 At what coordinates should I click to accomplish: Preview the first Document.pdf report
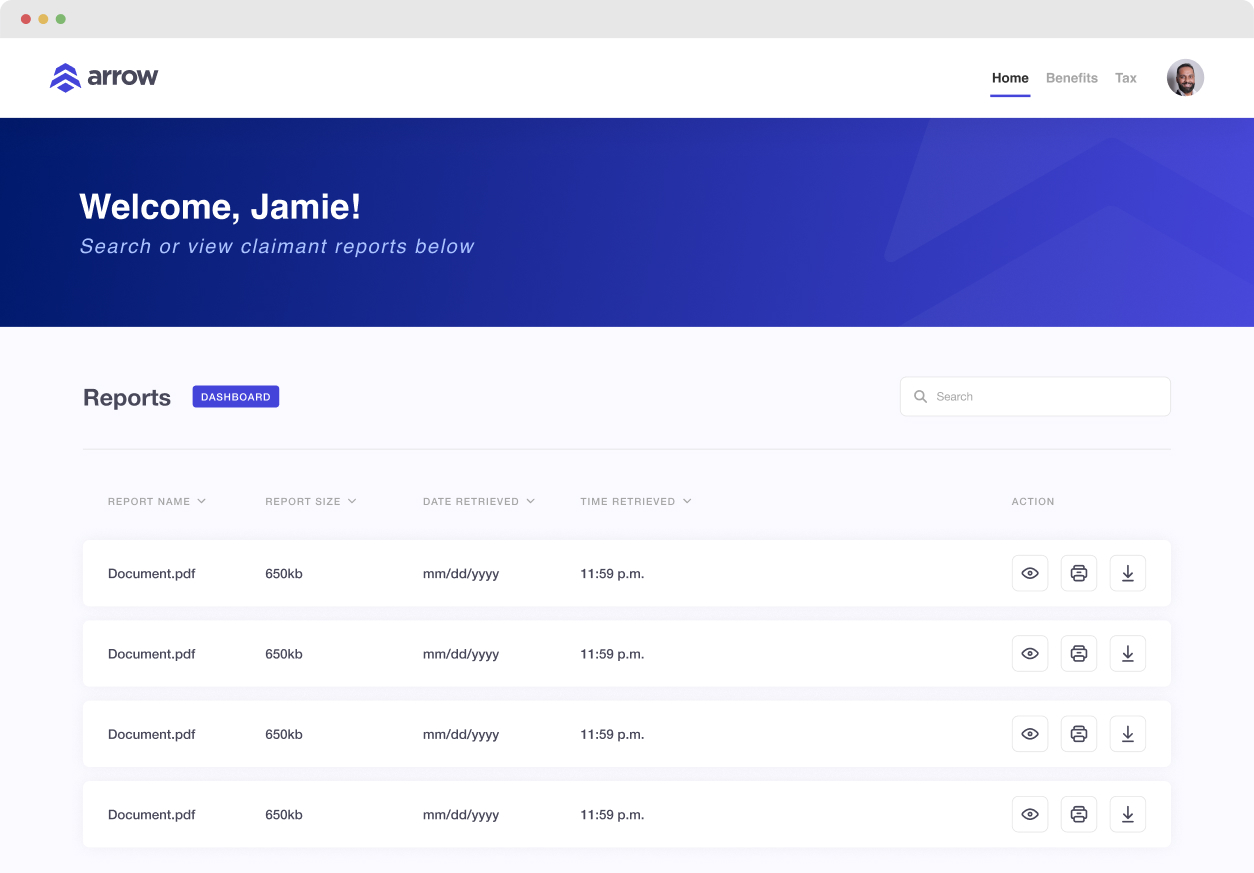click(1029, 573)
